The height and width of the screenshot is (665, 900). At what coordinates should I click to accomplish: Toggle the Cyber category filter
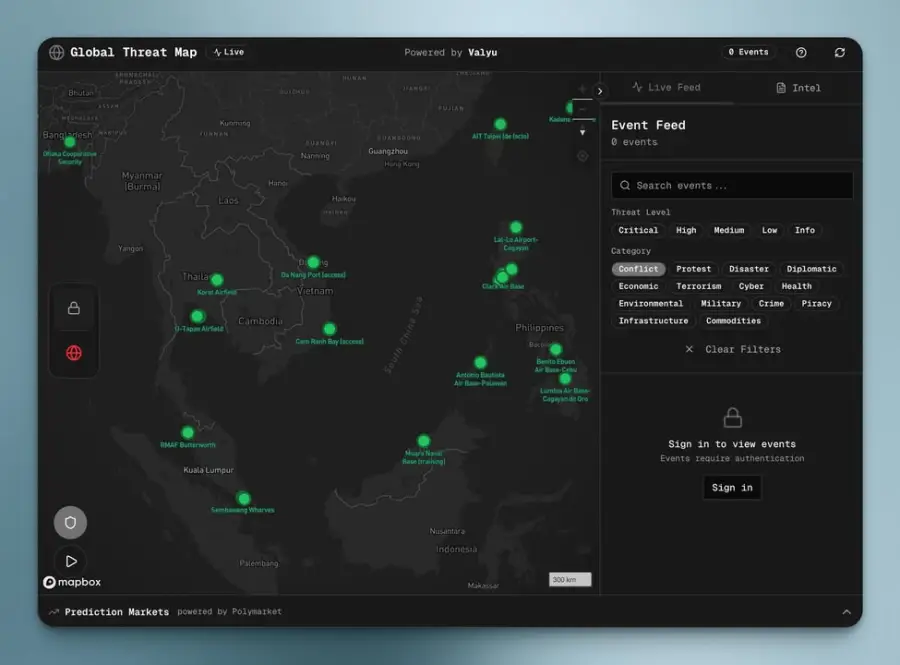pyautogui.click(x=751, y=286)
